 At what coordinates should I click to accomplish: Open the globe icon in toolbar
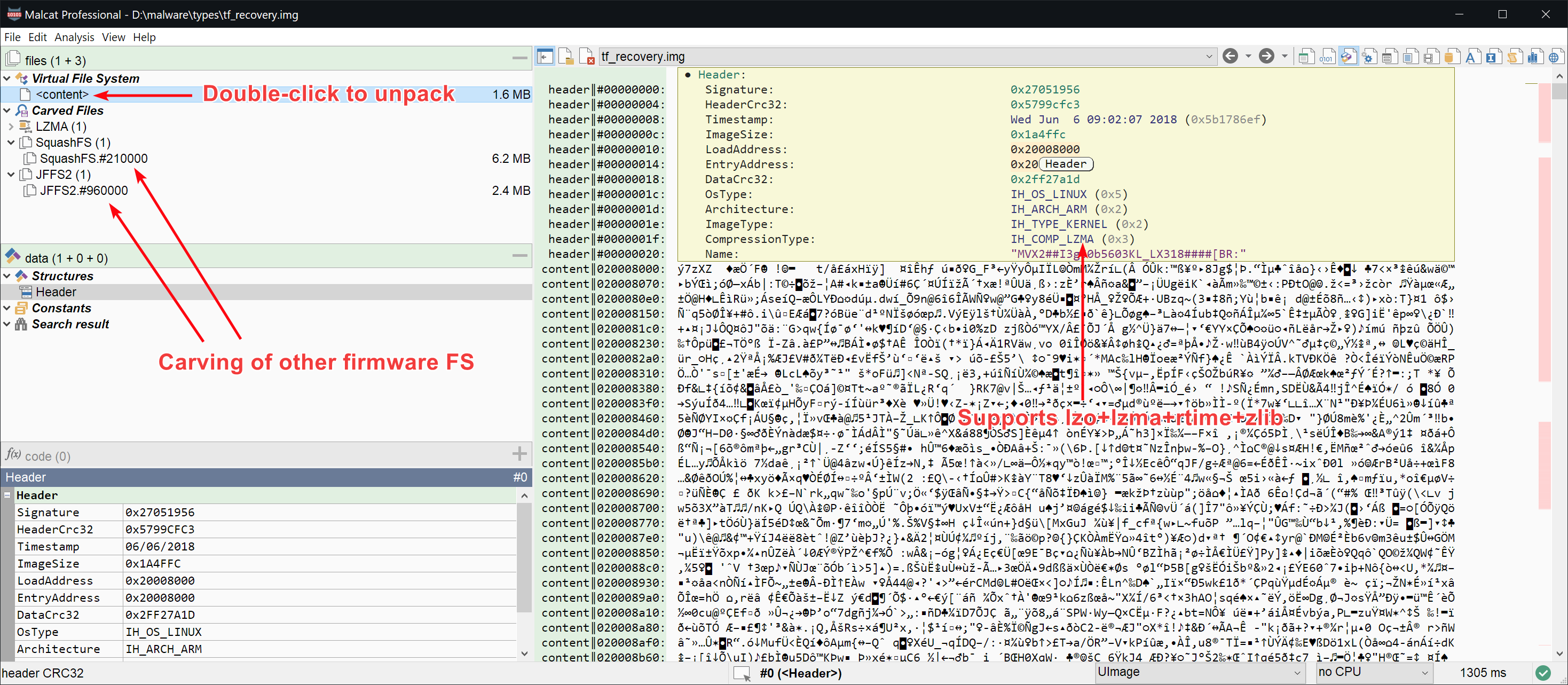(1554, 57)
